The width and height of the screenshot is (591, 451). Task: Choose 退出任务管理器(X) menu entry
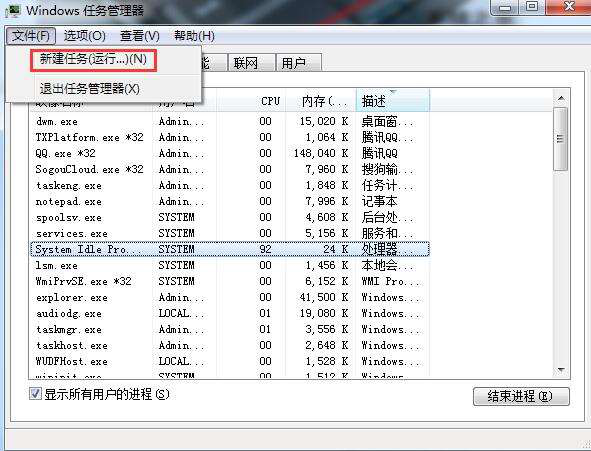tap(90, 89)
